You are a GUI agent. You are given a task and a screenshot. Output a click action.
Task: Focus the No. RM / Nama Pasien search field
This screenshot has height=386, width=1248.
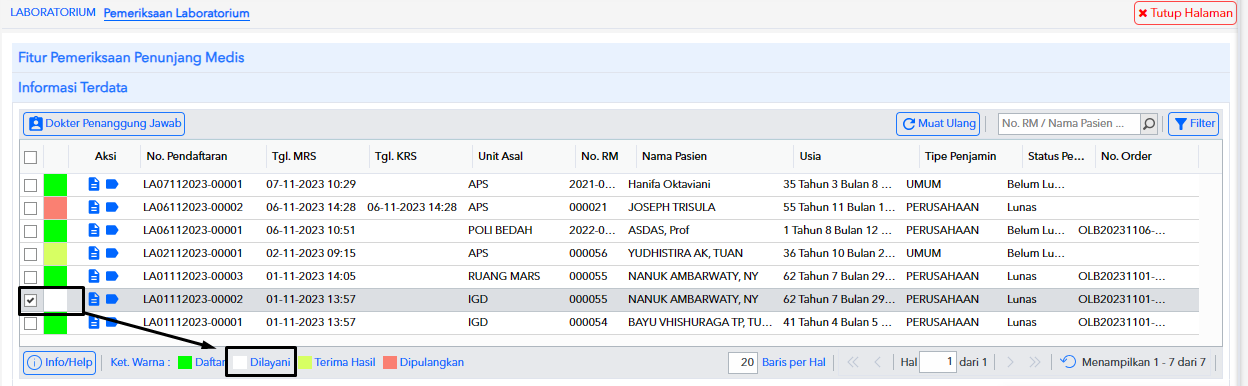1070,124
